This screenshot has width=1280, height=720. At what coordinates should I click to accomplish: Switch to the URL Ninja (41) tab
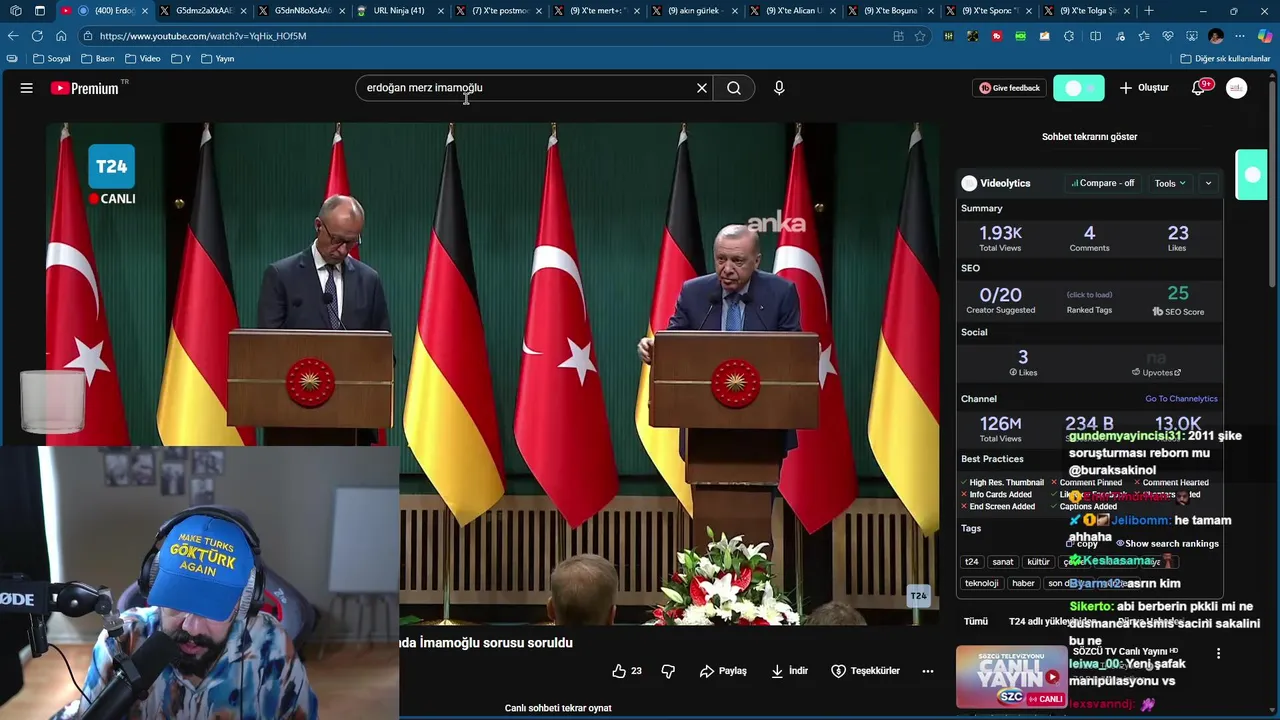point(399,11)
